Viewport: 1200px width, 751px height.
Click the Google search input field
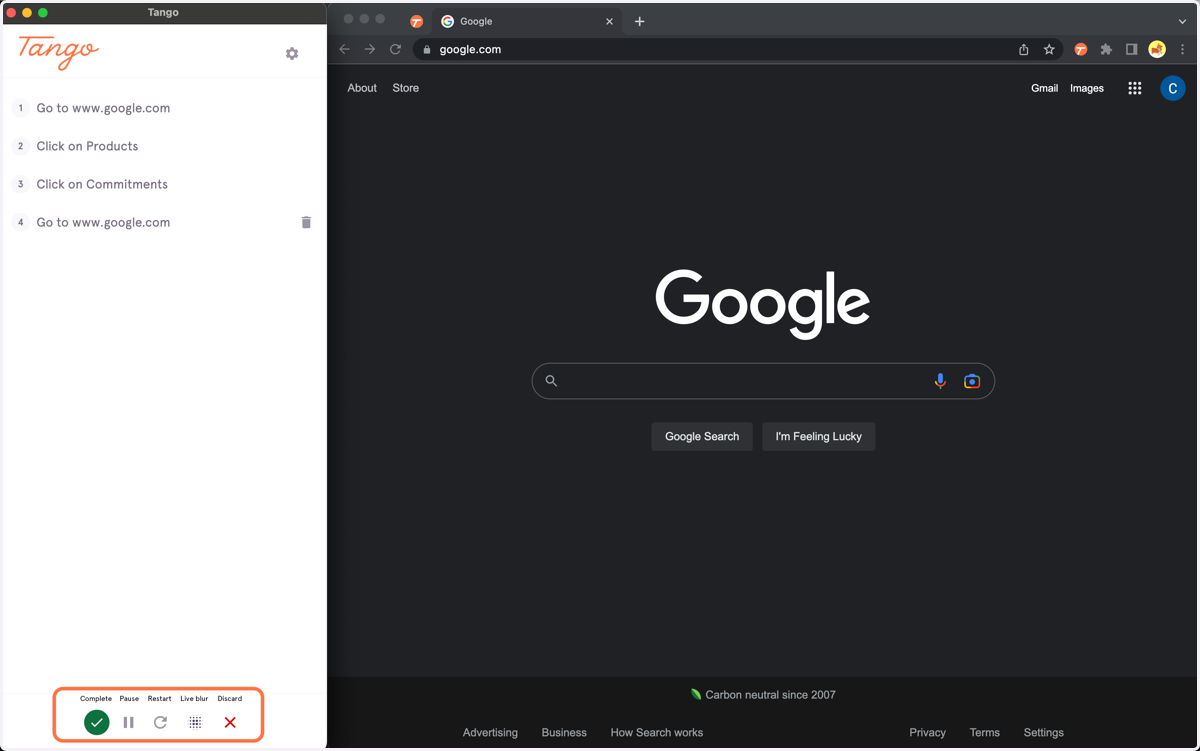pos(763,381)
